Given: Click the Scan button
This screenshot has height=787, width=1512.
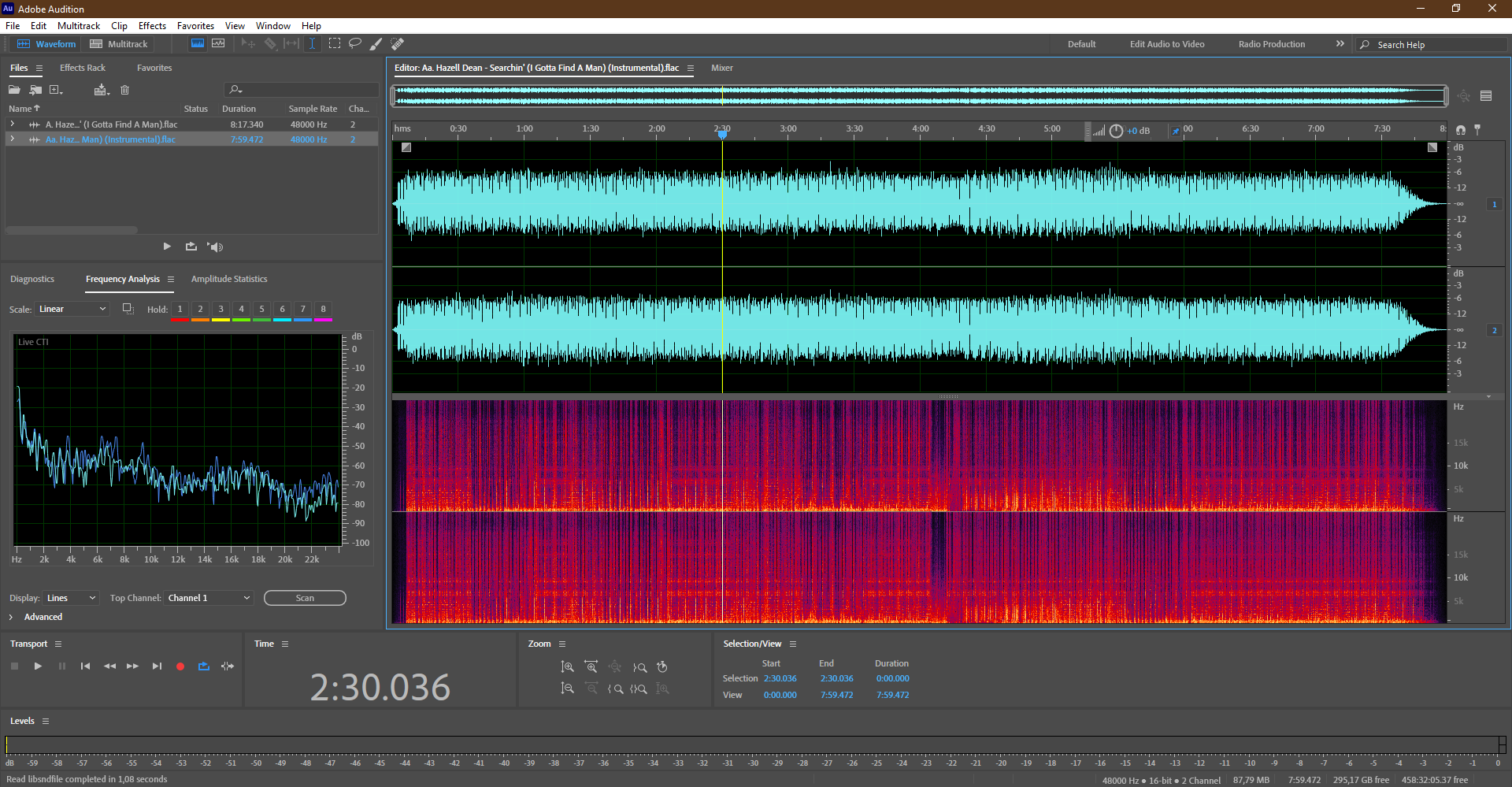Looking at the screenshot, I should (305, 598).
